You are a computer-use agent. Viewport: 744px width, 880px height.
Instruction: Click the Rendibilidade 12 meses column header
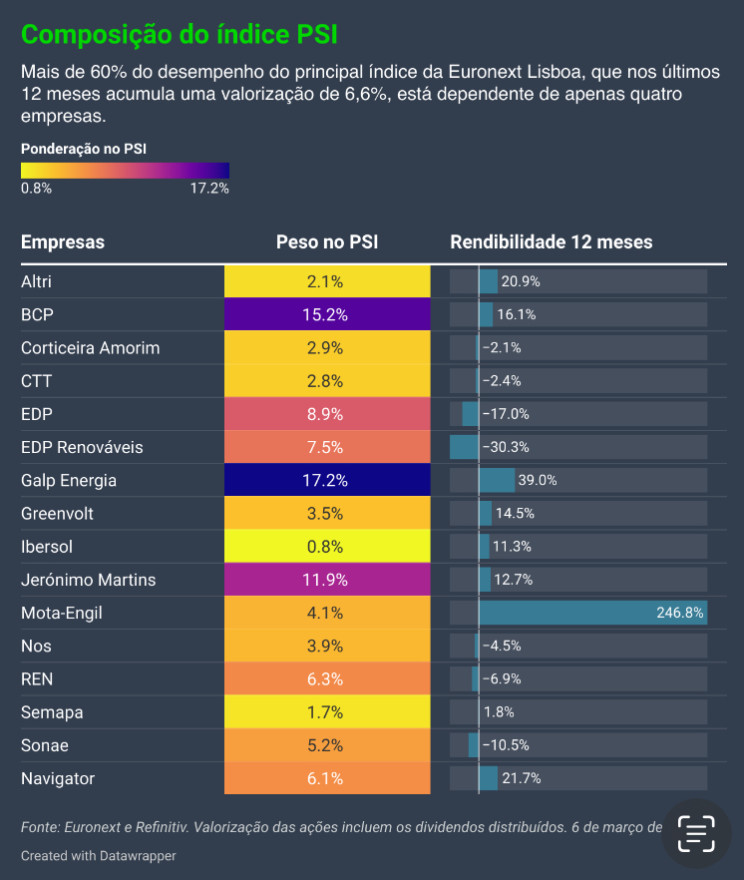pos(551,242)
